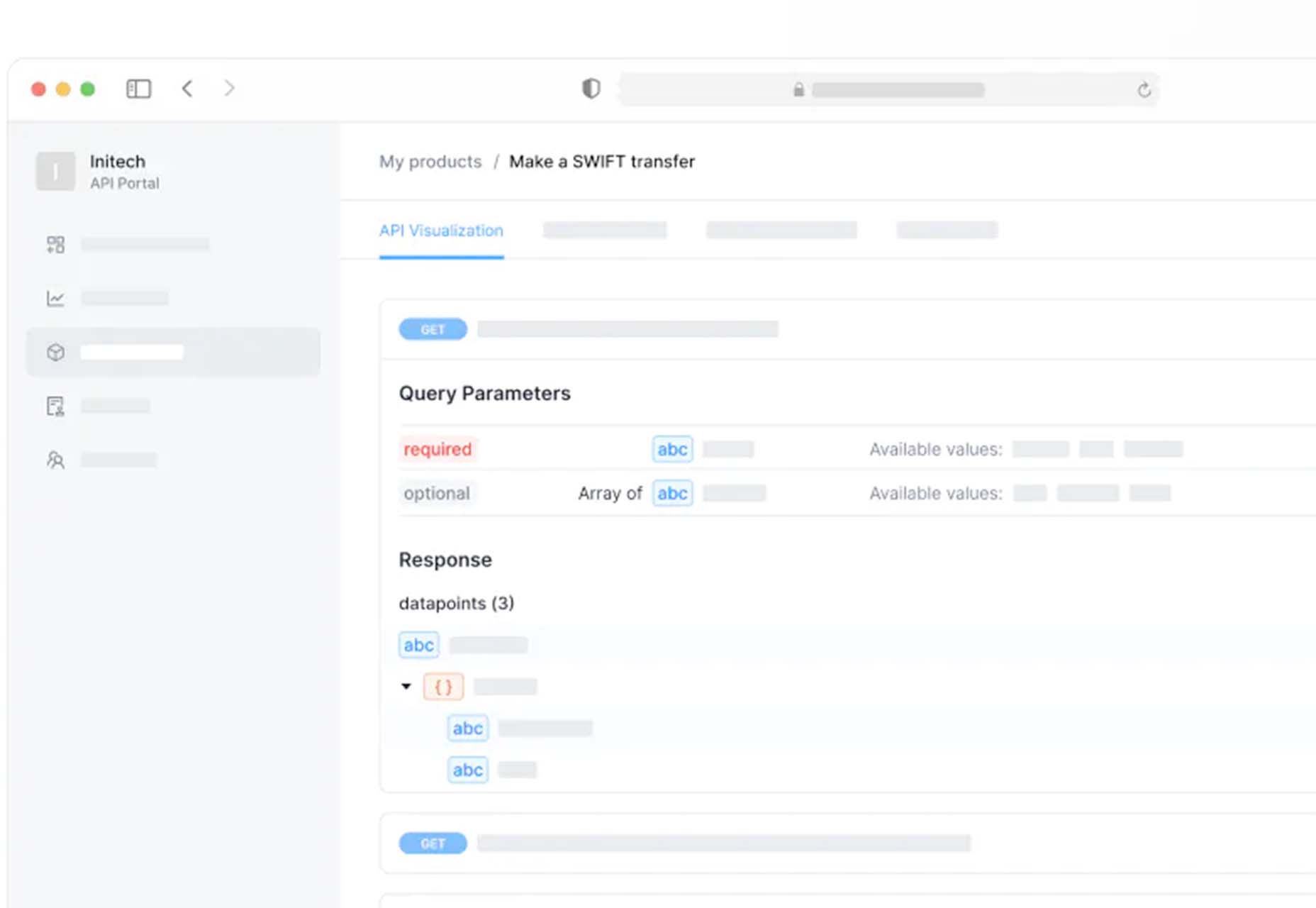The image size is (1316, 908).
Task: Focus the browser address bar
Action: tap(888, 89)
